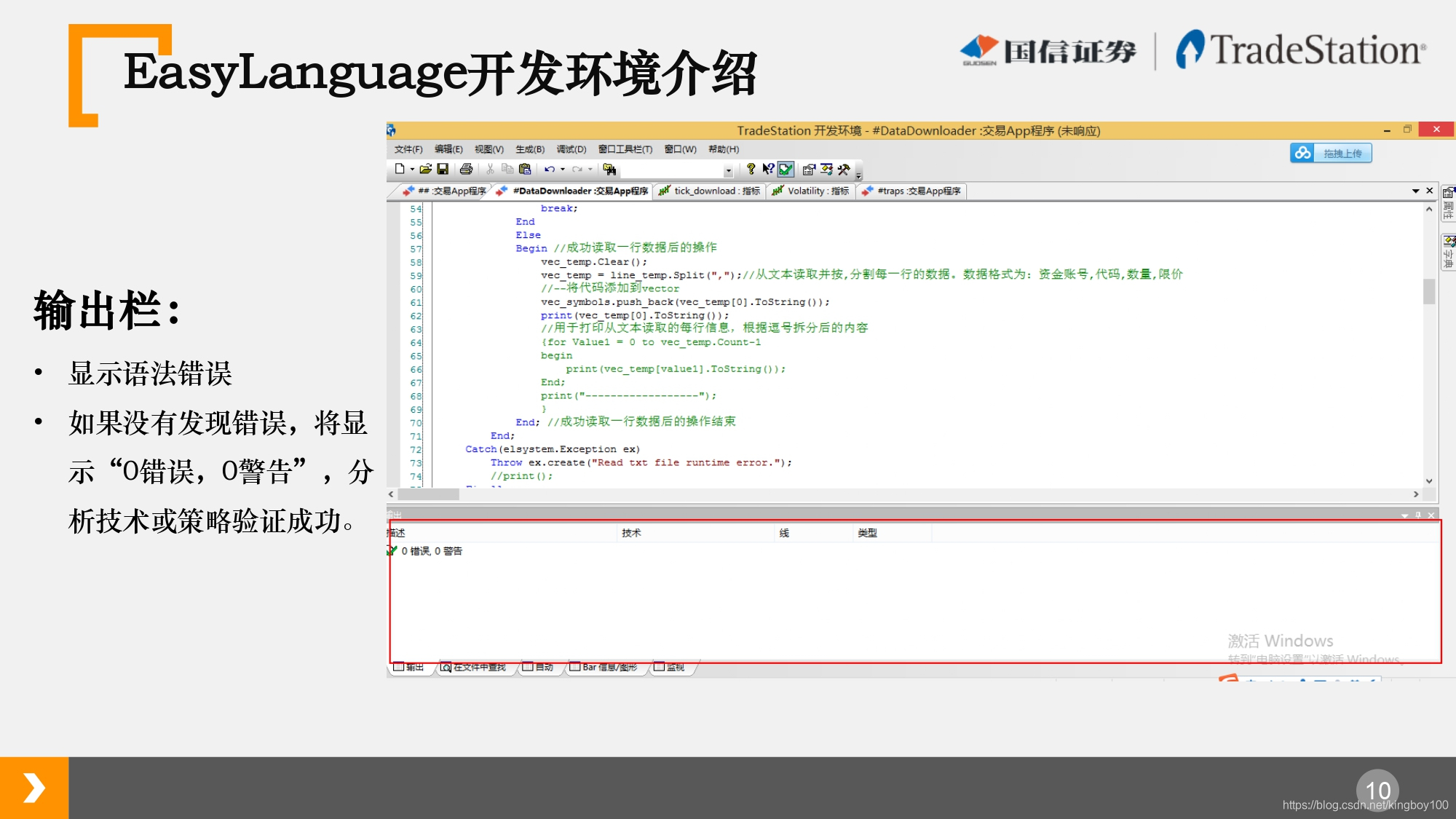Click the yellow question mark help icon
This screenshot has height=819, width=1456.
[x=751, y=169]
